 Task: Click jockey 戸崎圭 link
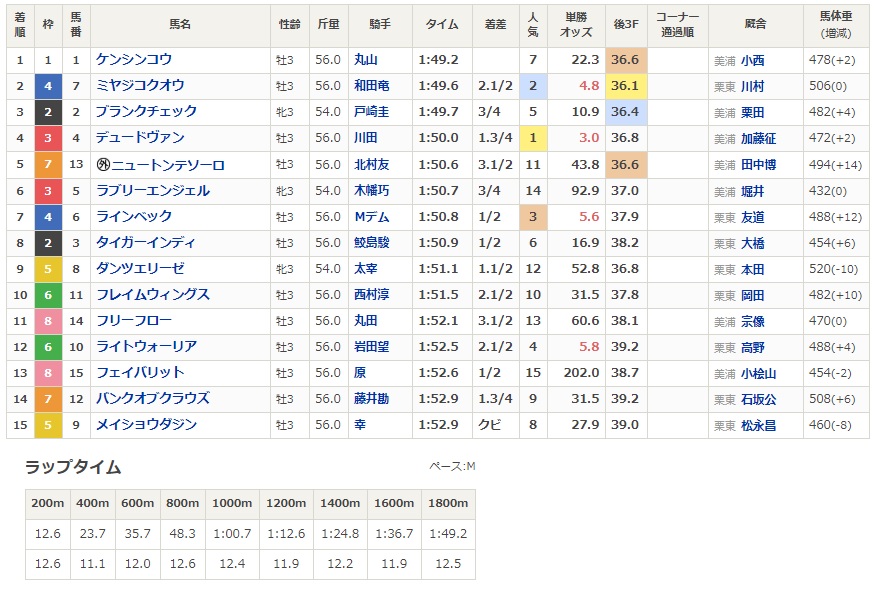[x=371, y=112]
